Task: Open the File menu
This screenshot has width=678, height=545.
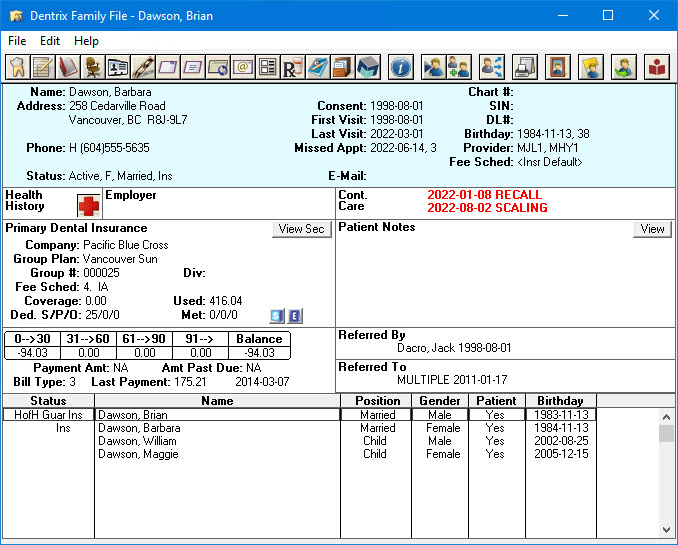Action: click(17, 41)
